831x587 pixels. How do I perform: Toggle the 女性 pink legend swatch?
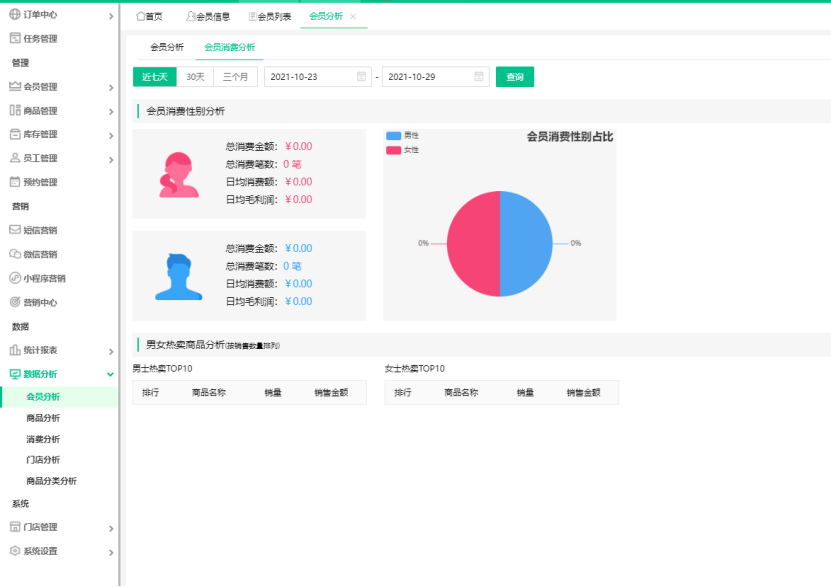[x=394, y=150]
